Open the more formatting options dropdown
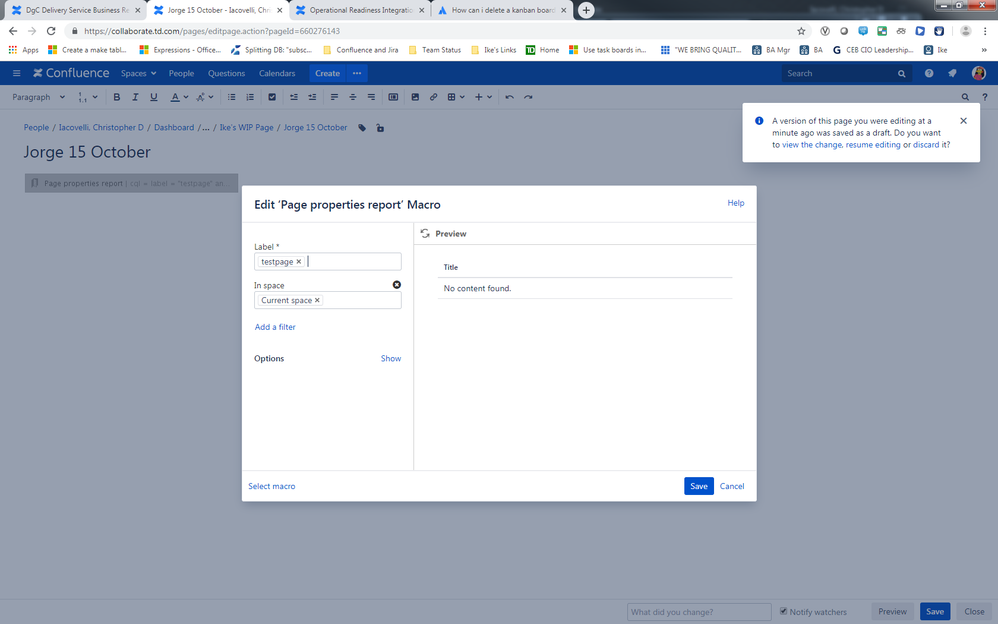Image resolution: width=998 pixels, height=624 pixels. point(205,97)
